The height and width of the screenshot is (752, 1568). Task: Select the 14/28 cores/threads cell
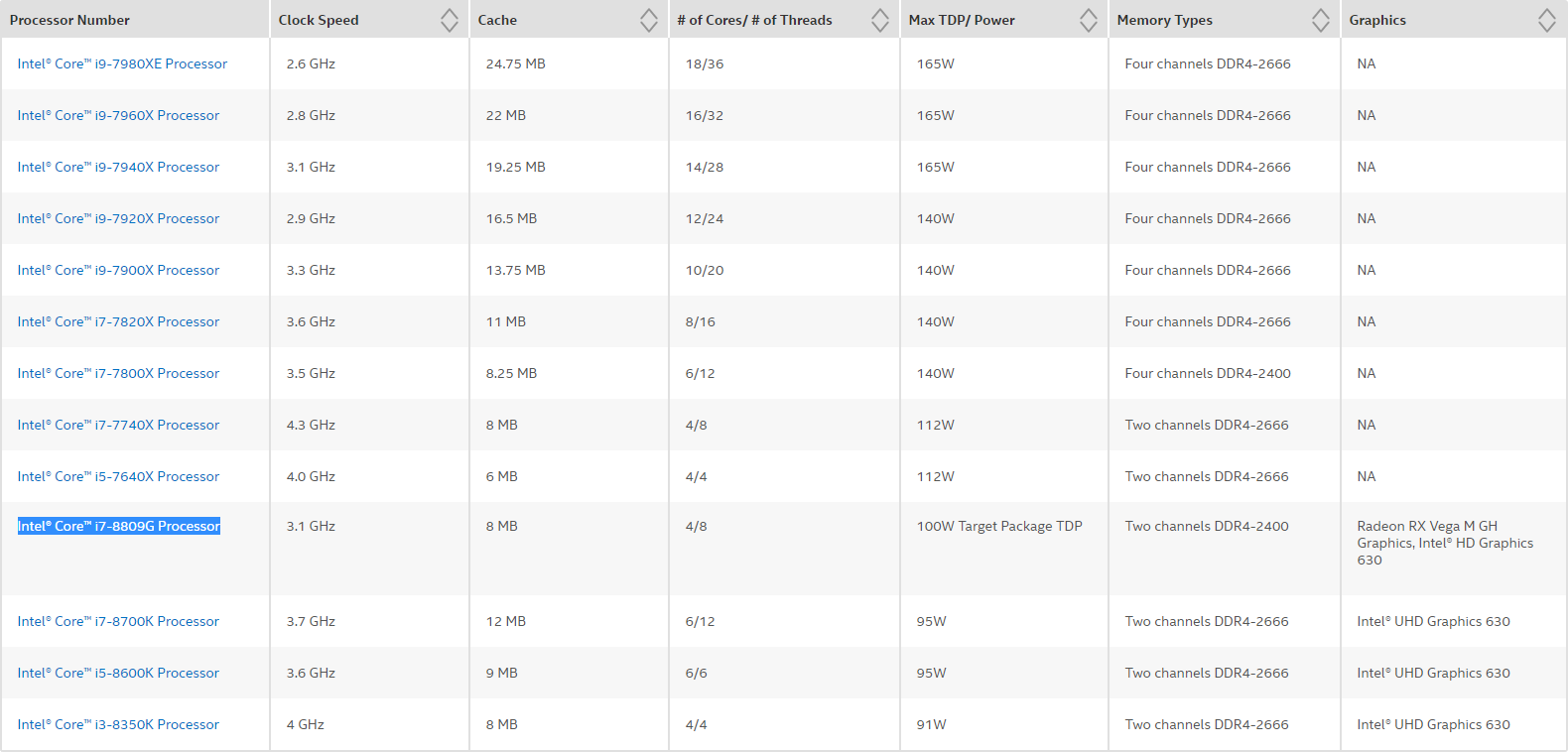tap(785, 167)
